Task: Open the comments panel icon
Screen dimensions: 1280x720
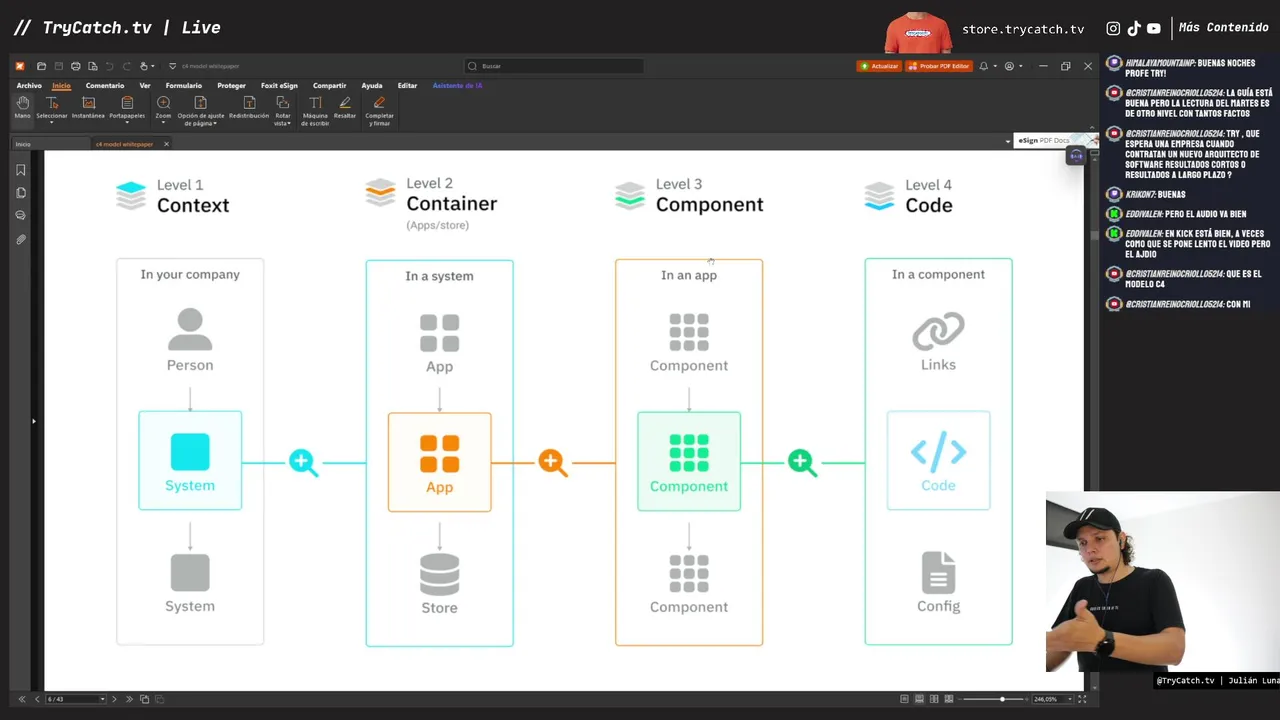Action: coord(21,216)
